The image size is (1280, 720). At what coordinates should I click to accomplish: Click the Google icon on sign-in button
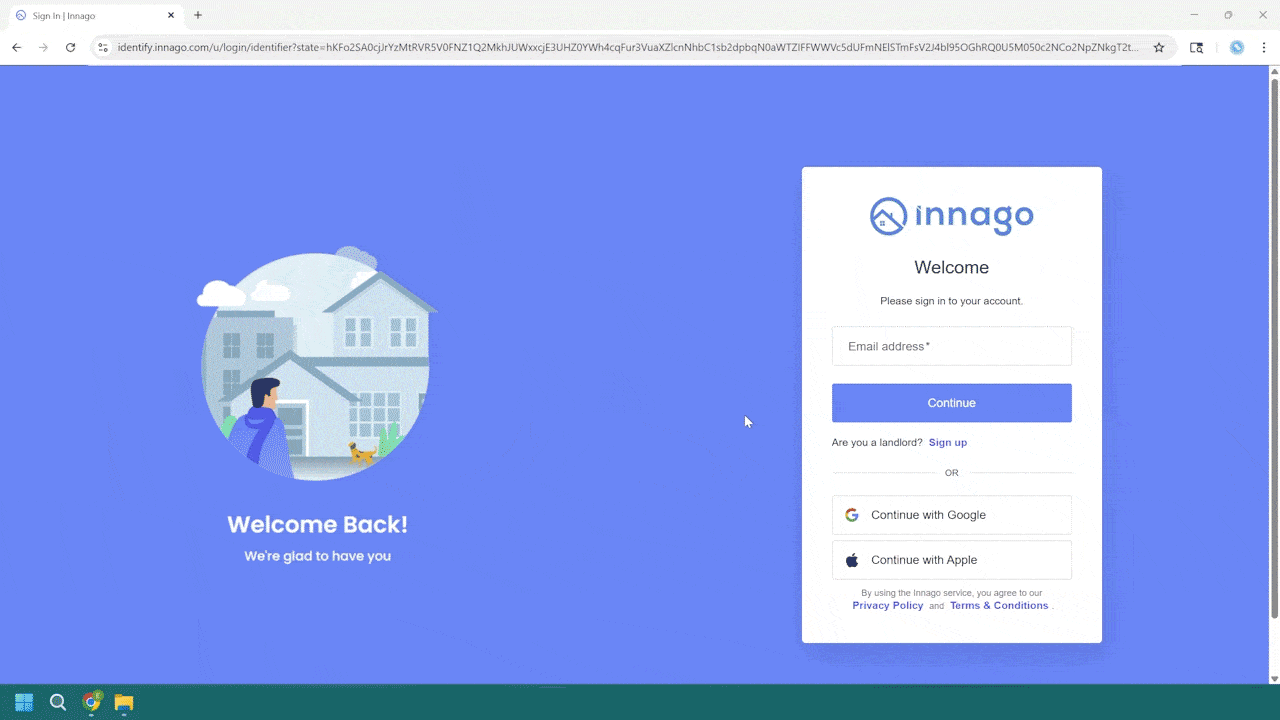click(x=852, y=515)
